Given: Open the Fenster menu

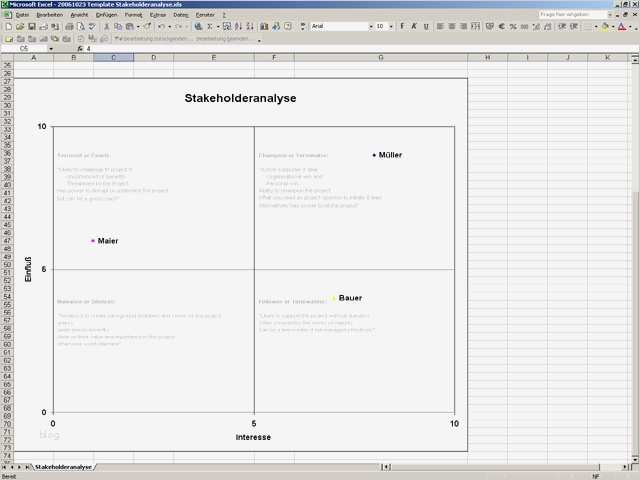Looking at the screenshot, I should tap(205, 15).
